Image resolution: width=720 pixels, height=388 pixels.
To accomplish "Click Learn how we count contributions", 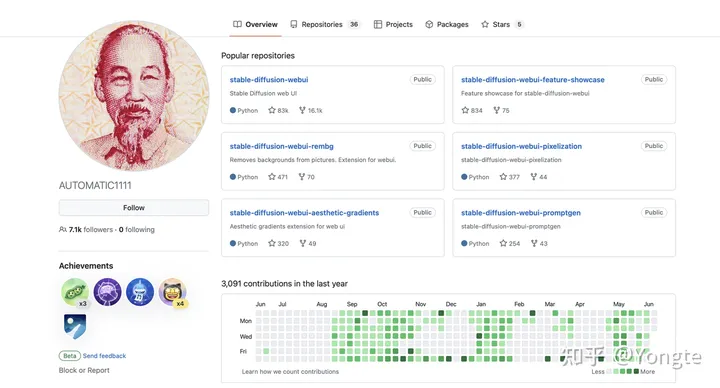I will 290,371.
